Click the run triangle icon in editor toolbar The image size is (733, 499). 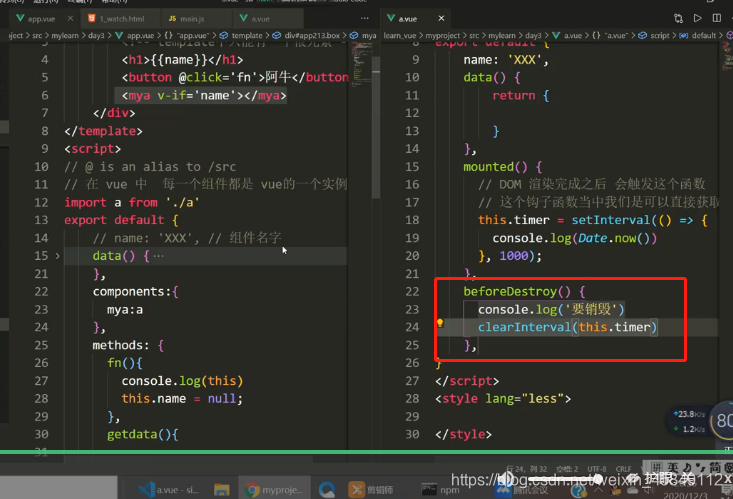pos(697,18)
